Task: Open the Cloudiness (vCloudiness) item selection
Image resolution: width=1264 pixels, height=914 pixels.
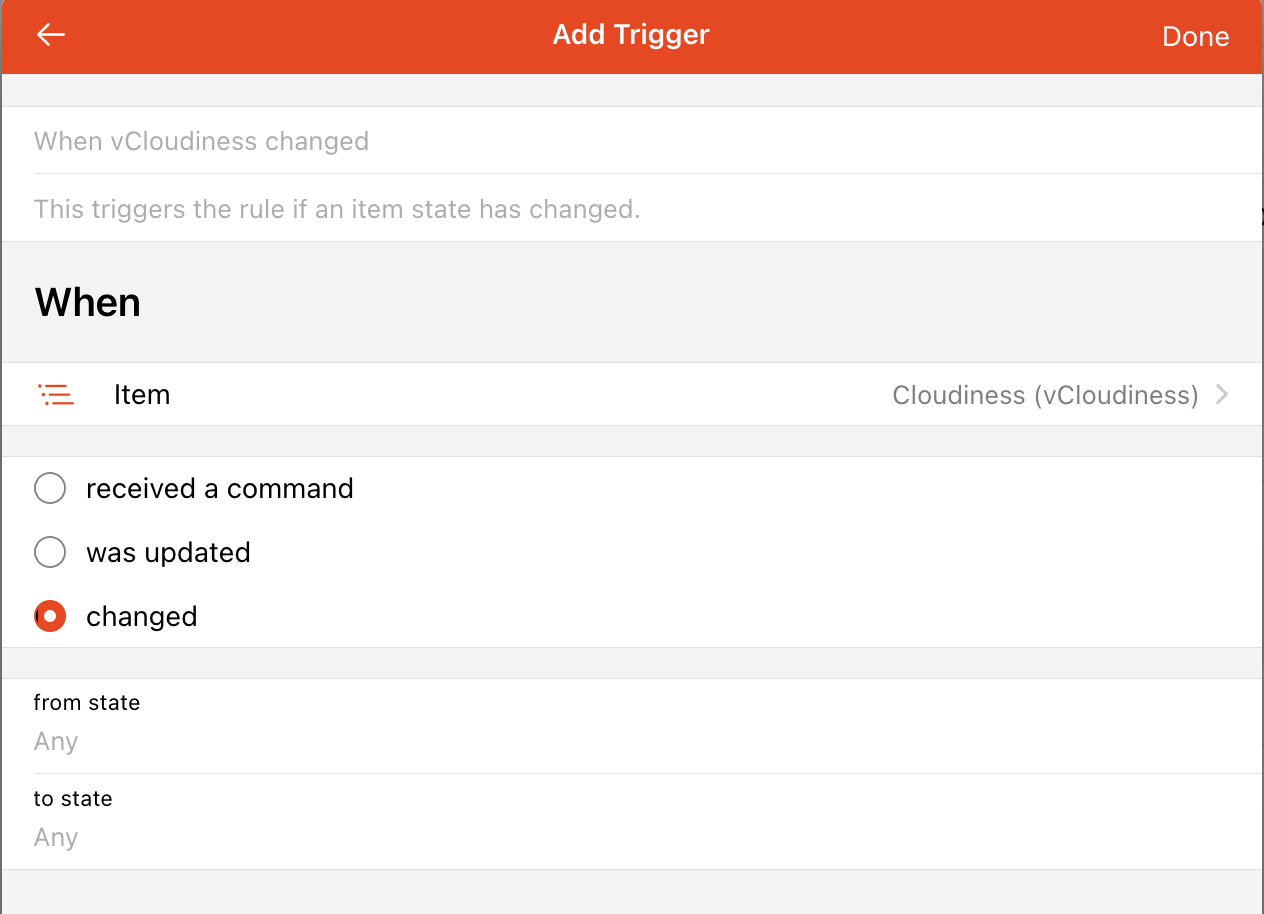Action: click(1045, 395)
